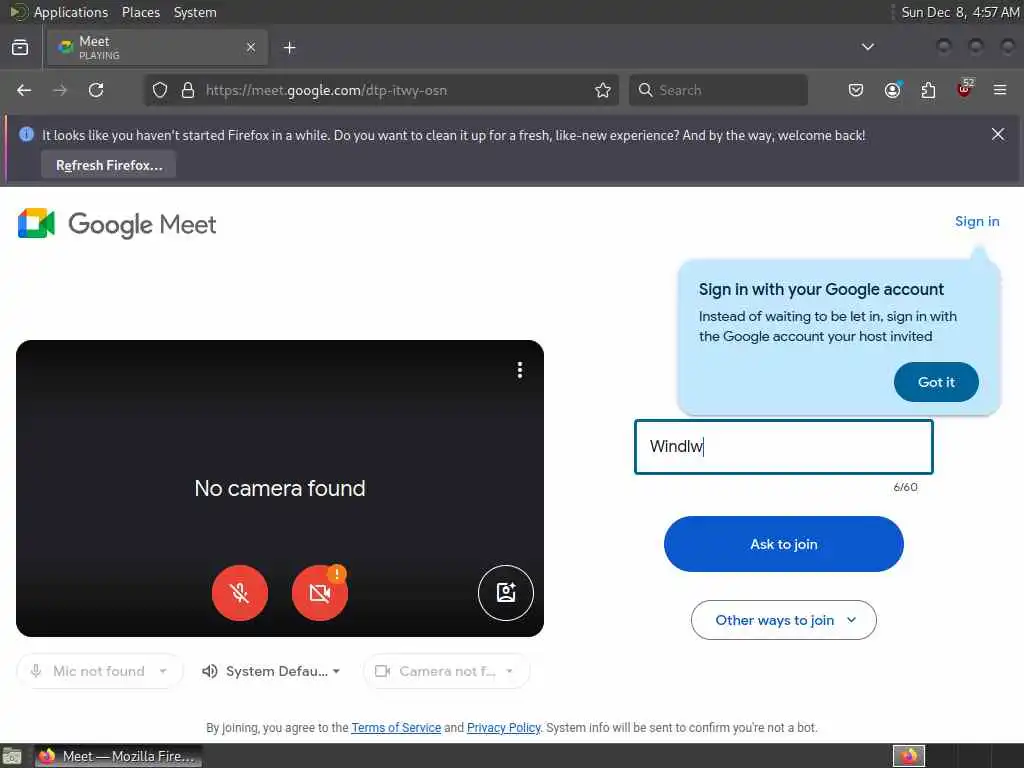Expand Other ways to join
Screen dimensions: 1024x768
coord(784,620)
